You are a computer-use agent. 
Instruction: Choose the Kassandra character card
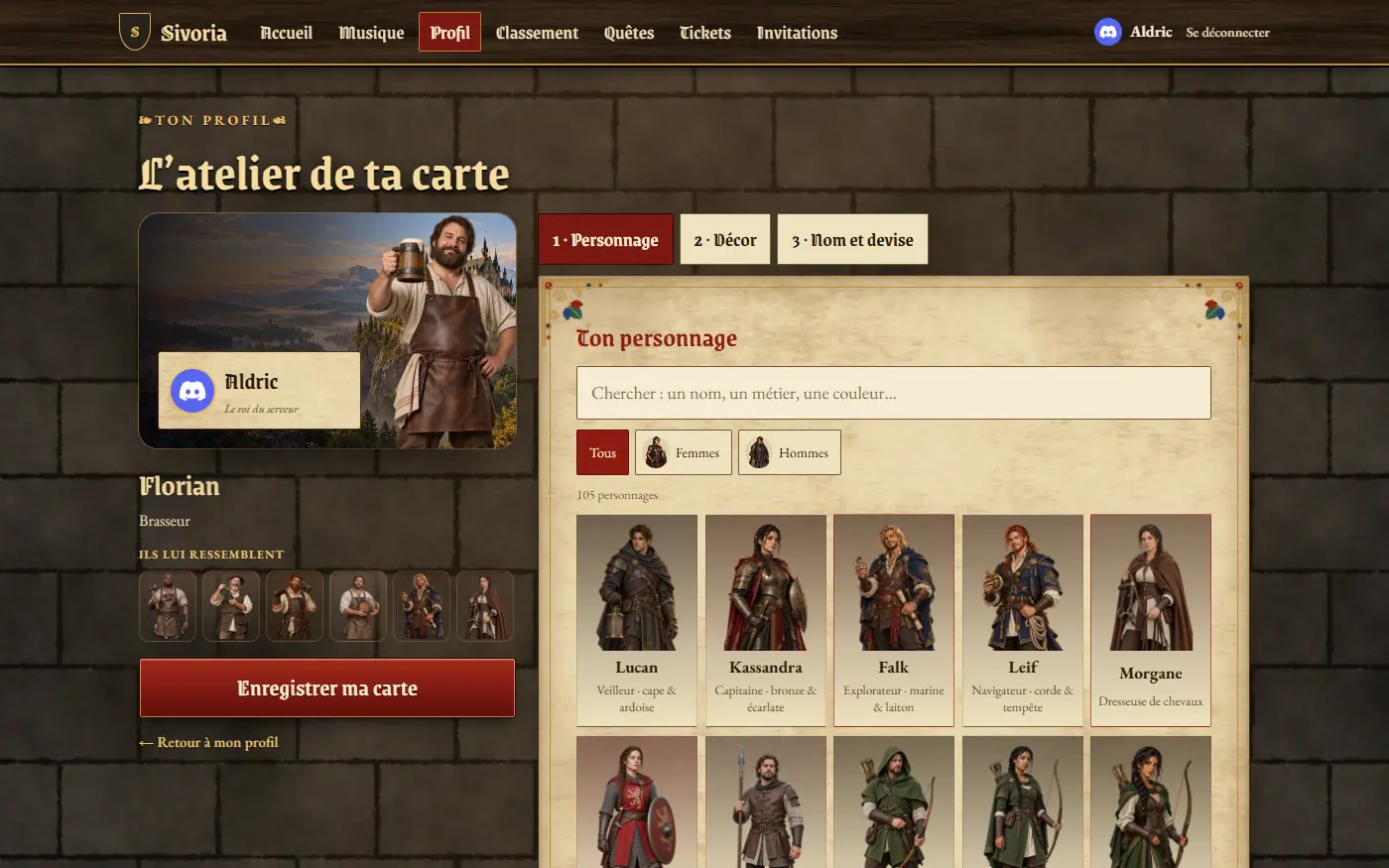pyautogui.click(x=766, y=620)
